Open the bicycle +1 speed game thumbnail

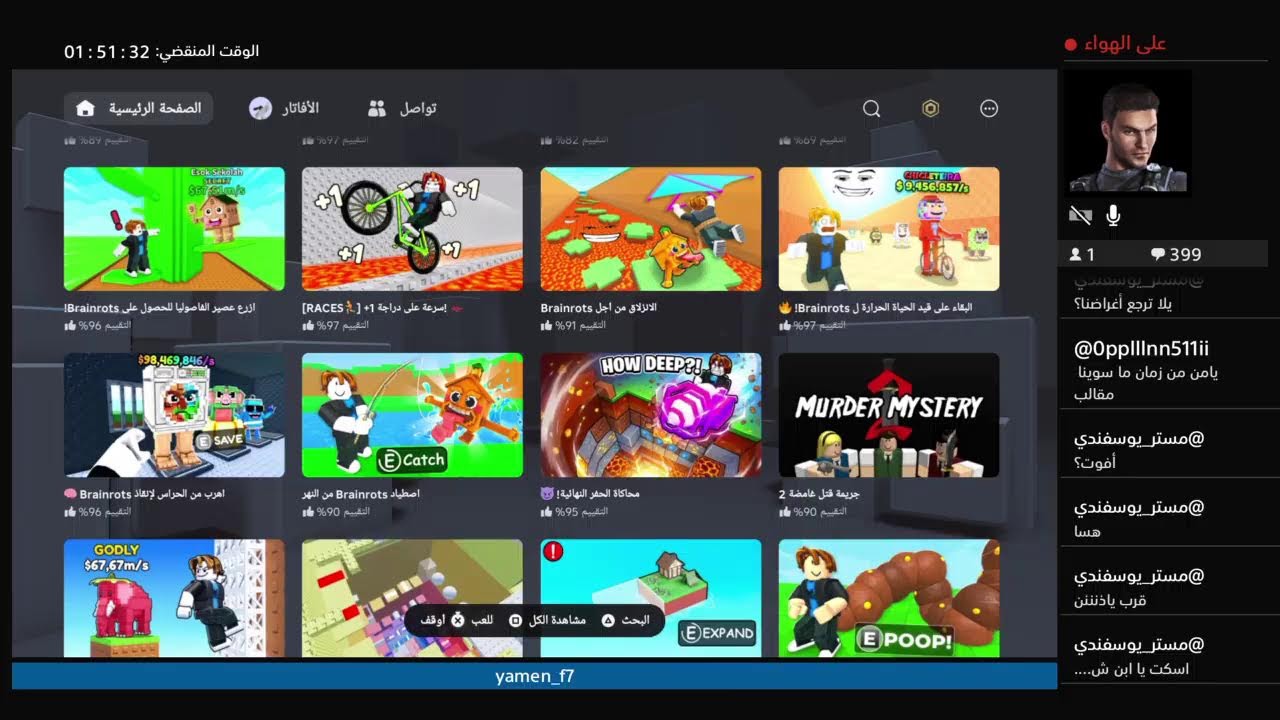(412, 229)
